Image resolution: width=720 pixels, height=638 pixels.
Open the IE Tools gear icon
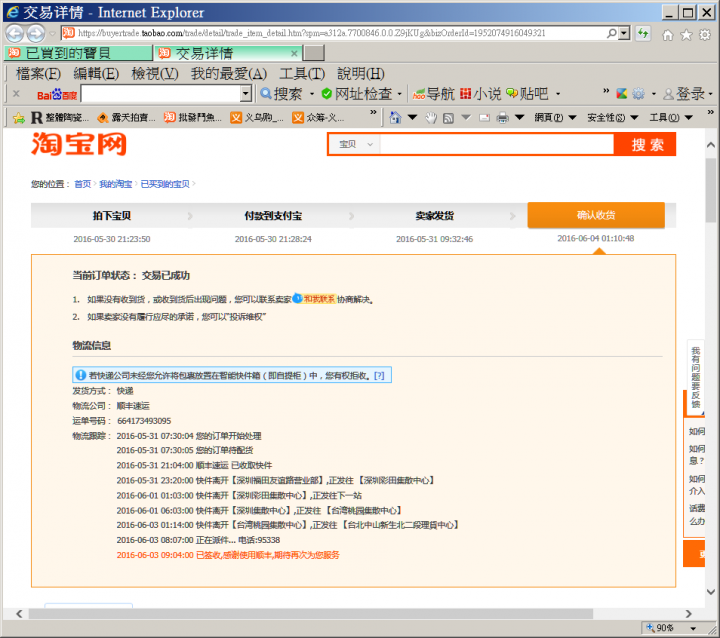tap(705, 35)
